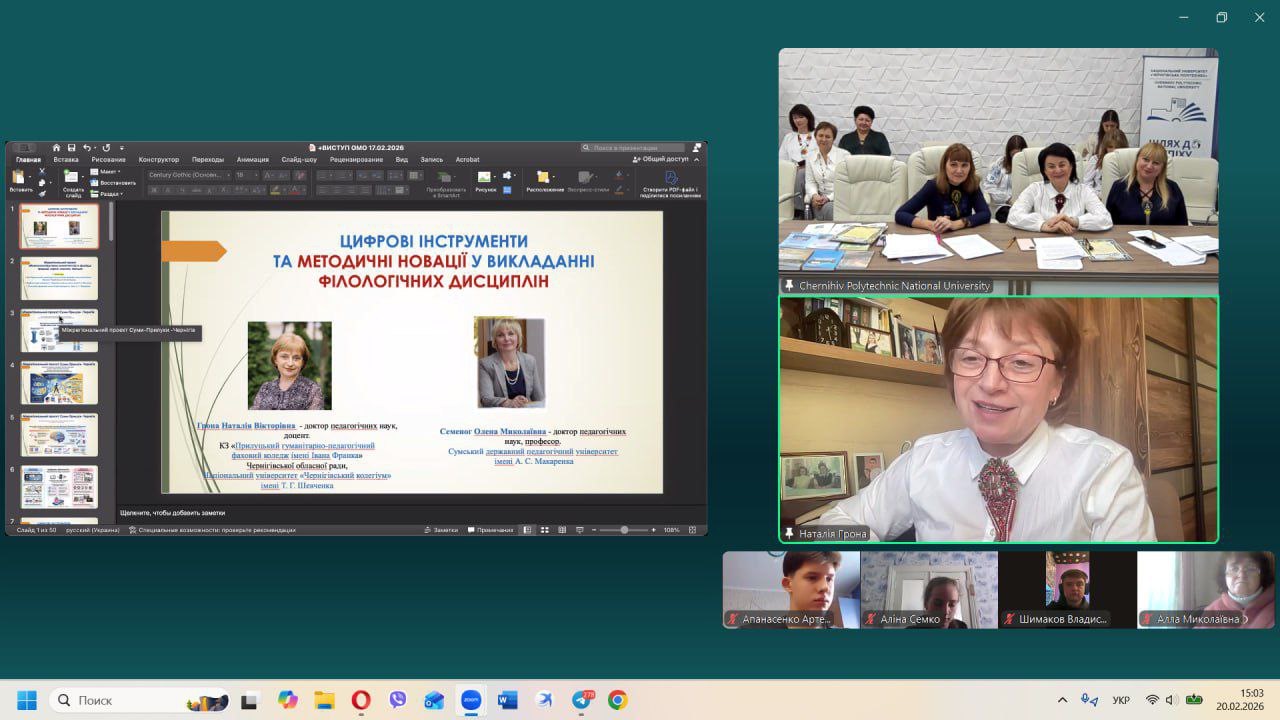The height and width of the screenshot is (720, 1280).
Task: Click the Save icon in PowerPoint title bar
Action: (x=71, y=148)
